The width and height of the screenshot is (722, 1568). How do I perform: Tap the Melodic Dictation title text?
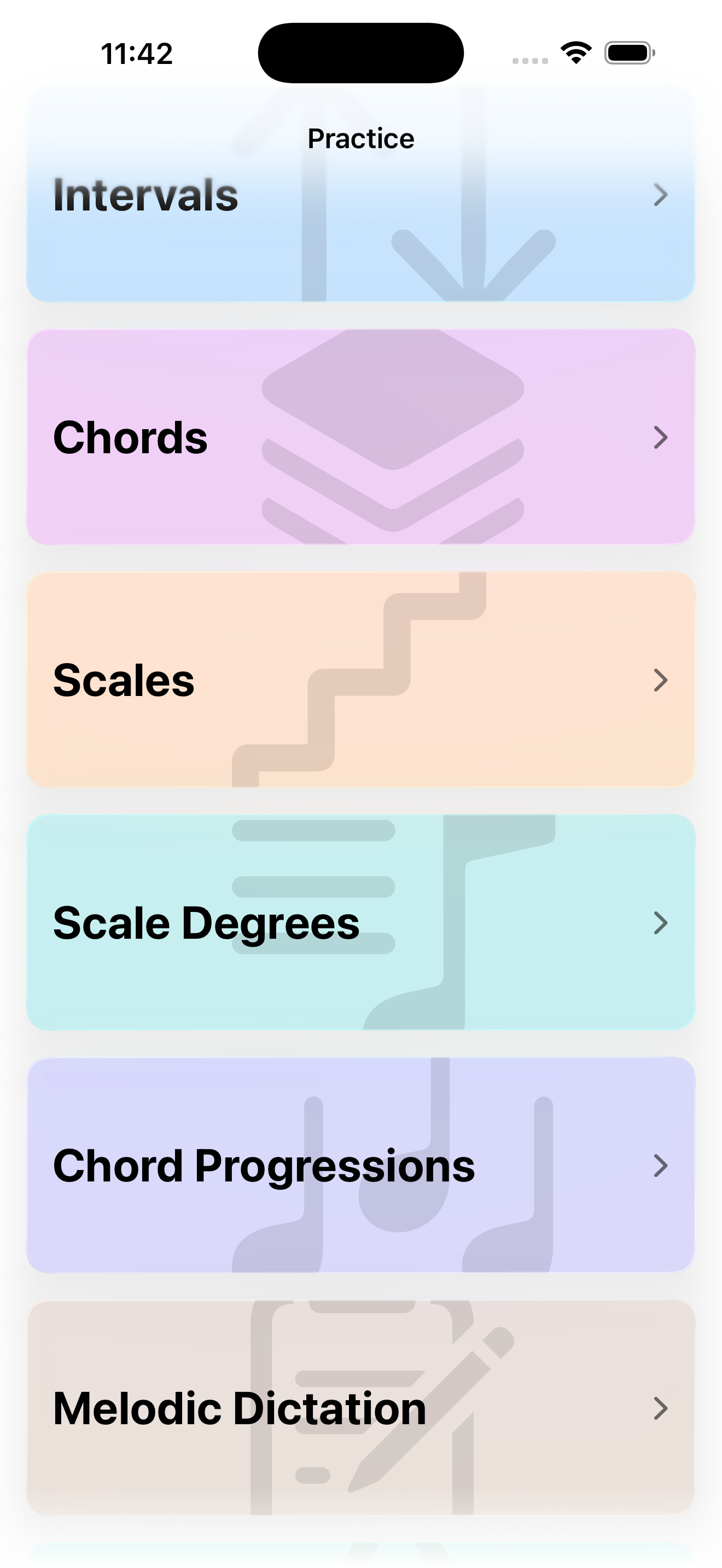239,1408
